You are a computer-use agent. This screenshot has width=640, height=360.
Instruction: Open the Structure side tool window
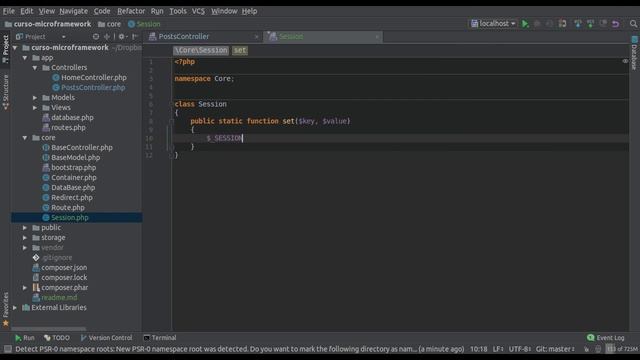tap(5, 93)
